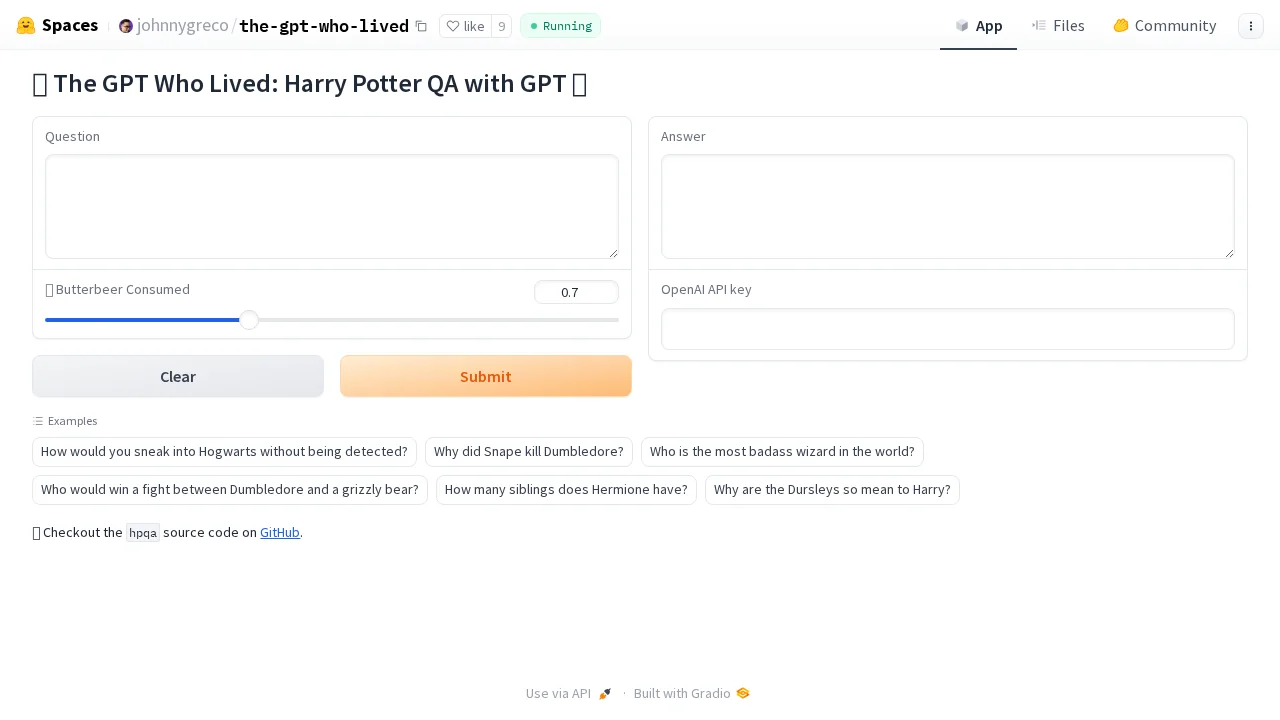Click the Gradio logo in footer
1280x720 pixels.
(743, 693)
